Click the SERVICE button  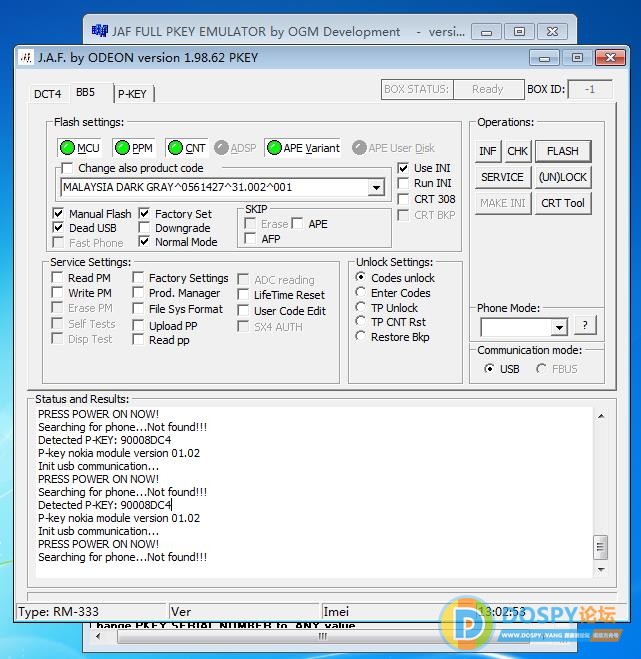(x=503, y=177)
